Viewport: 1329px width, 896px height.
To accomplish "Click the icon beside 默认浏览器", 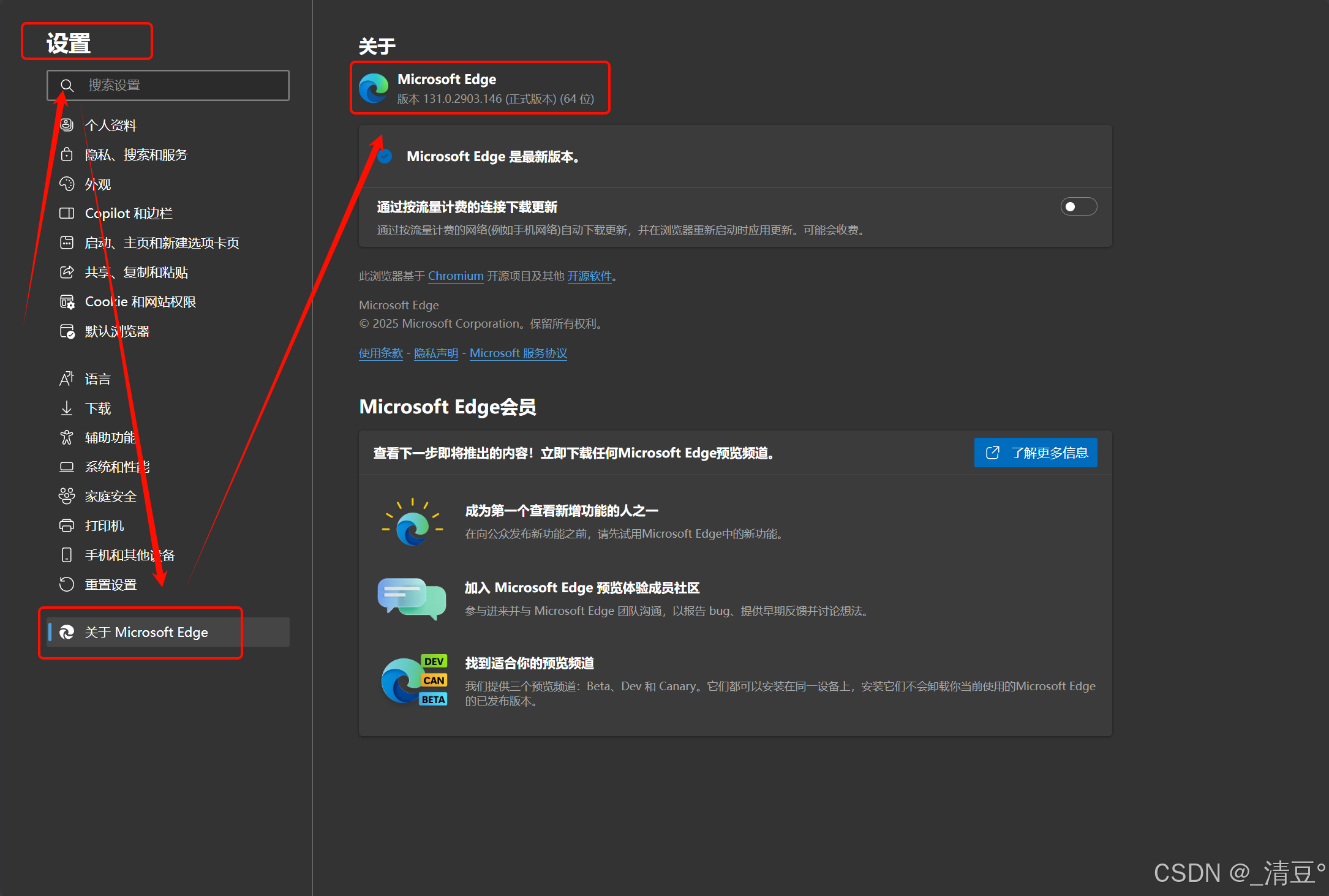I will coord(67,331).
